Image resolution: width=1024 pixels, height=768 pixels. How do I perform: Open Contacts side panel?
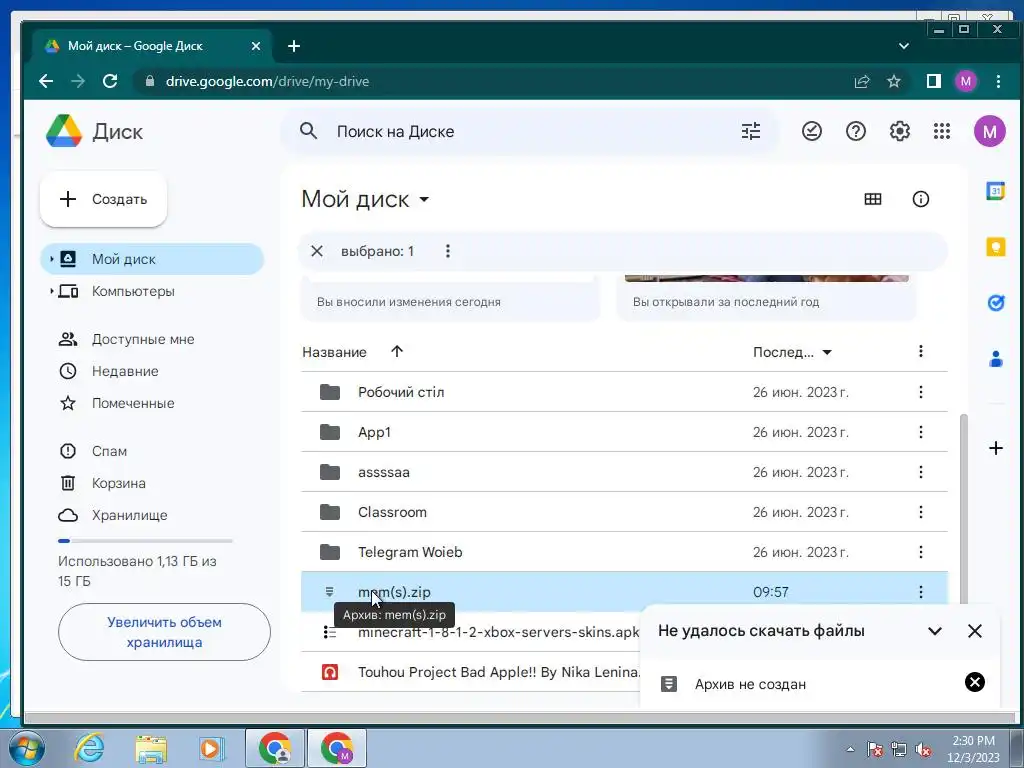tap(995, 359)
